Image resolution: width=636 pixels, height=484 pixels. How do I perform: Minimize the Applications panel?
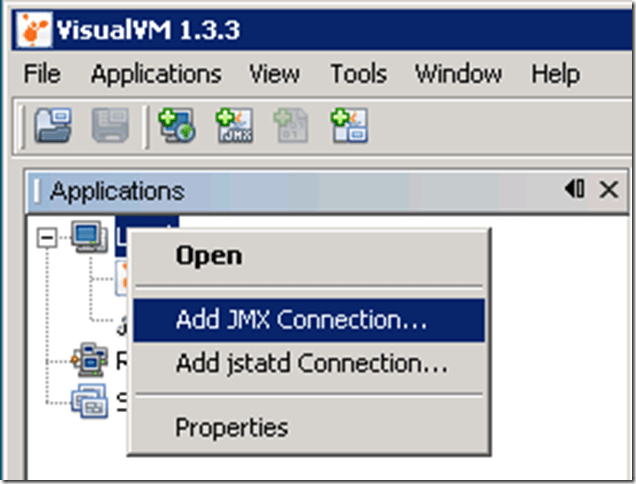point(575,189)
